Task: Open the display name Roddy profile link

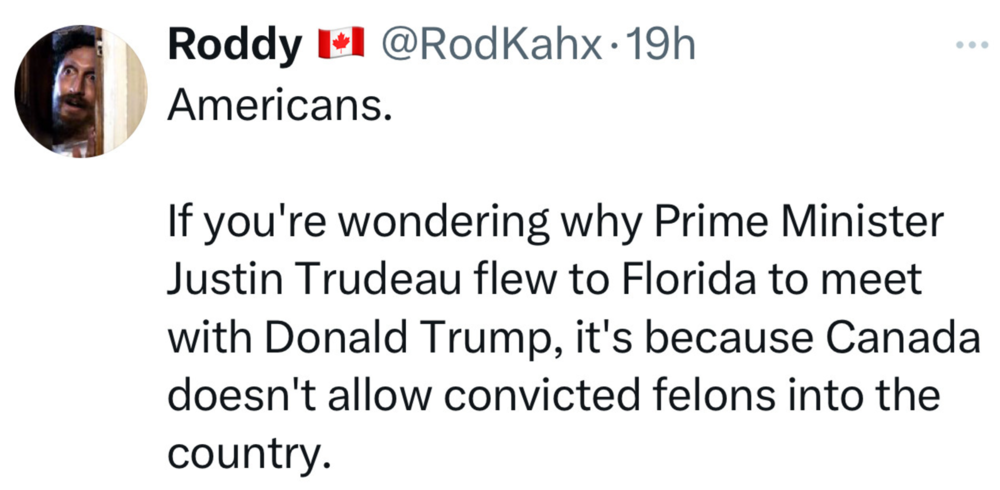Action: (x=234, y=45)
